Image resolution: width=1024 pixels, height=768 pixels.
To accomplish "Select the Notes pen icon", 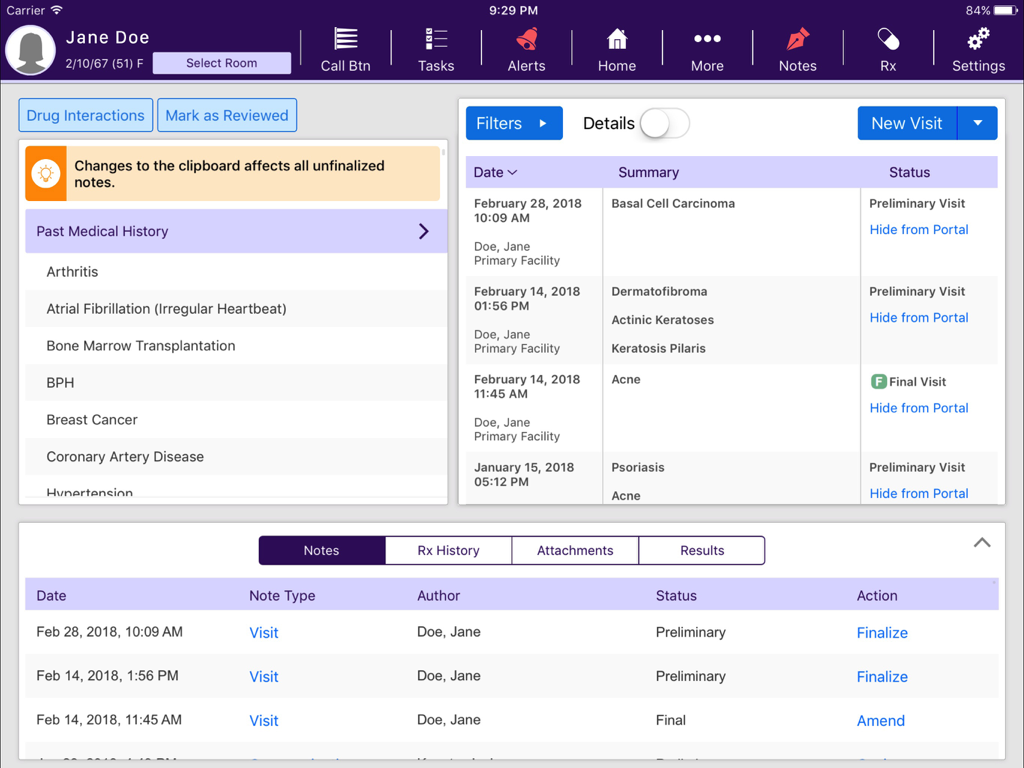I will pos(797,48).
